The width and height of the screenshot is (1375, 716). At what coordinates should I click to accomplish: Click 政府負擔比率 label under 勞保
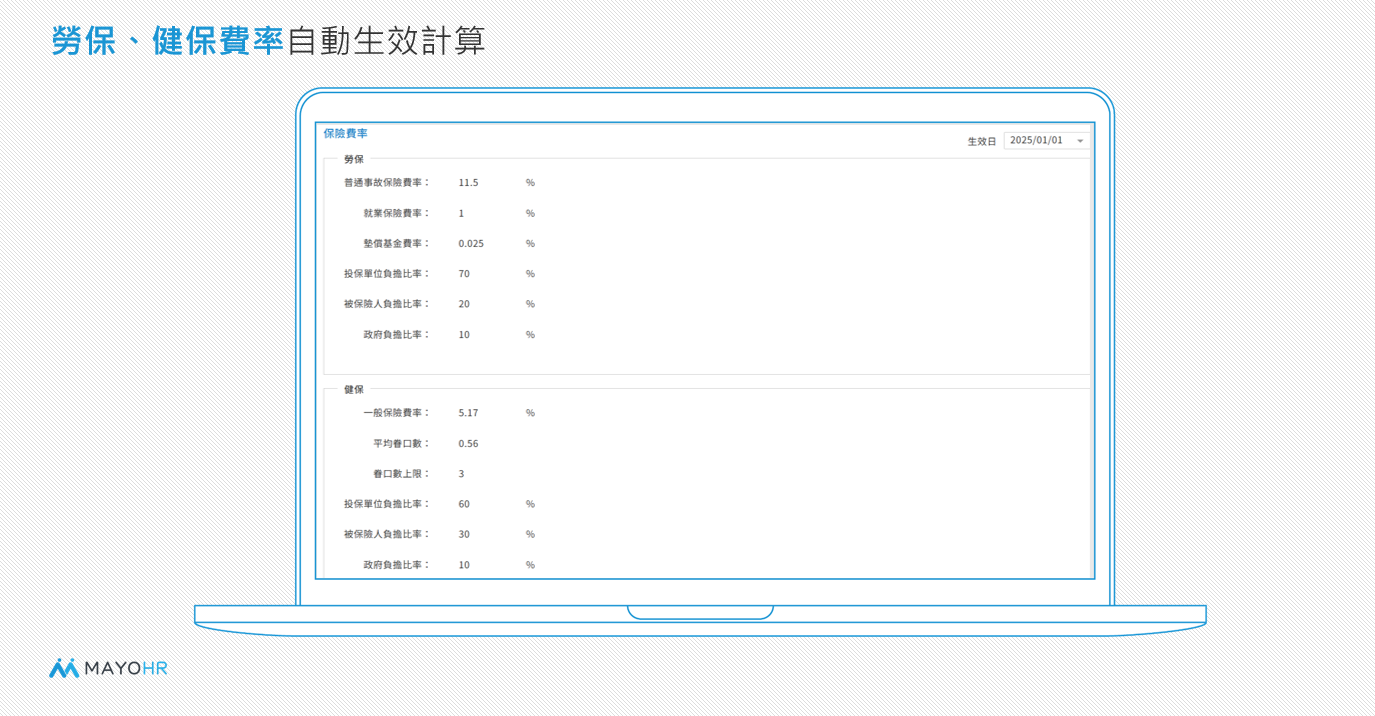click(396, 335)
